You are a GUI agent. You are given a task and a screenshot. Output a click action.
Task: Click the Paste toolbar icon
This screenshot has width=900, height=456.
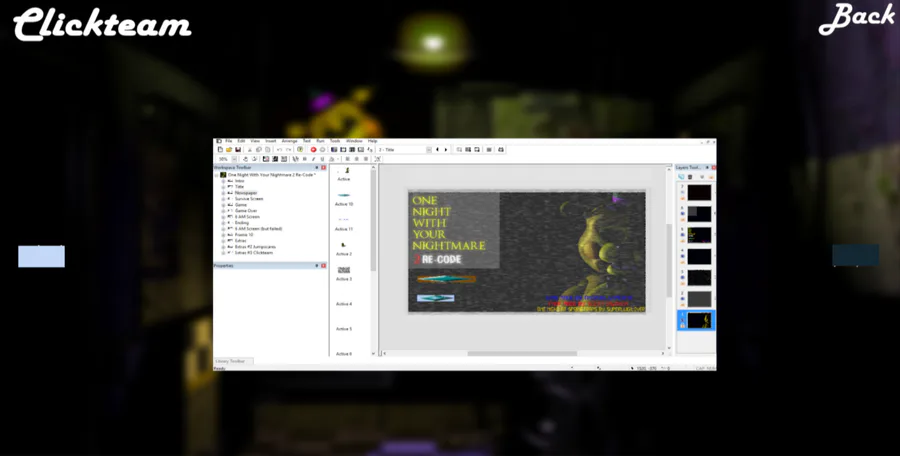[267, 149]
